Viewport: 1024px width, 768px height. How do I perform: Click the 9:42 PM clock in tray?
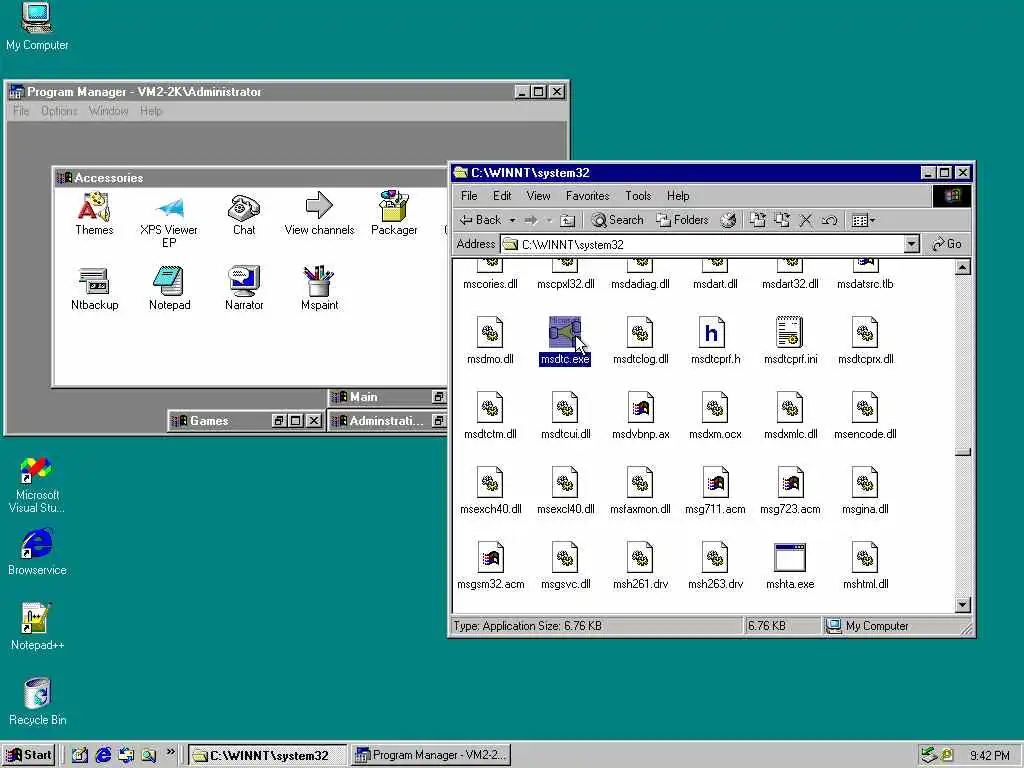pos(989,756)
